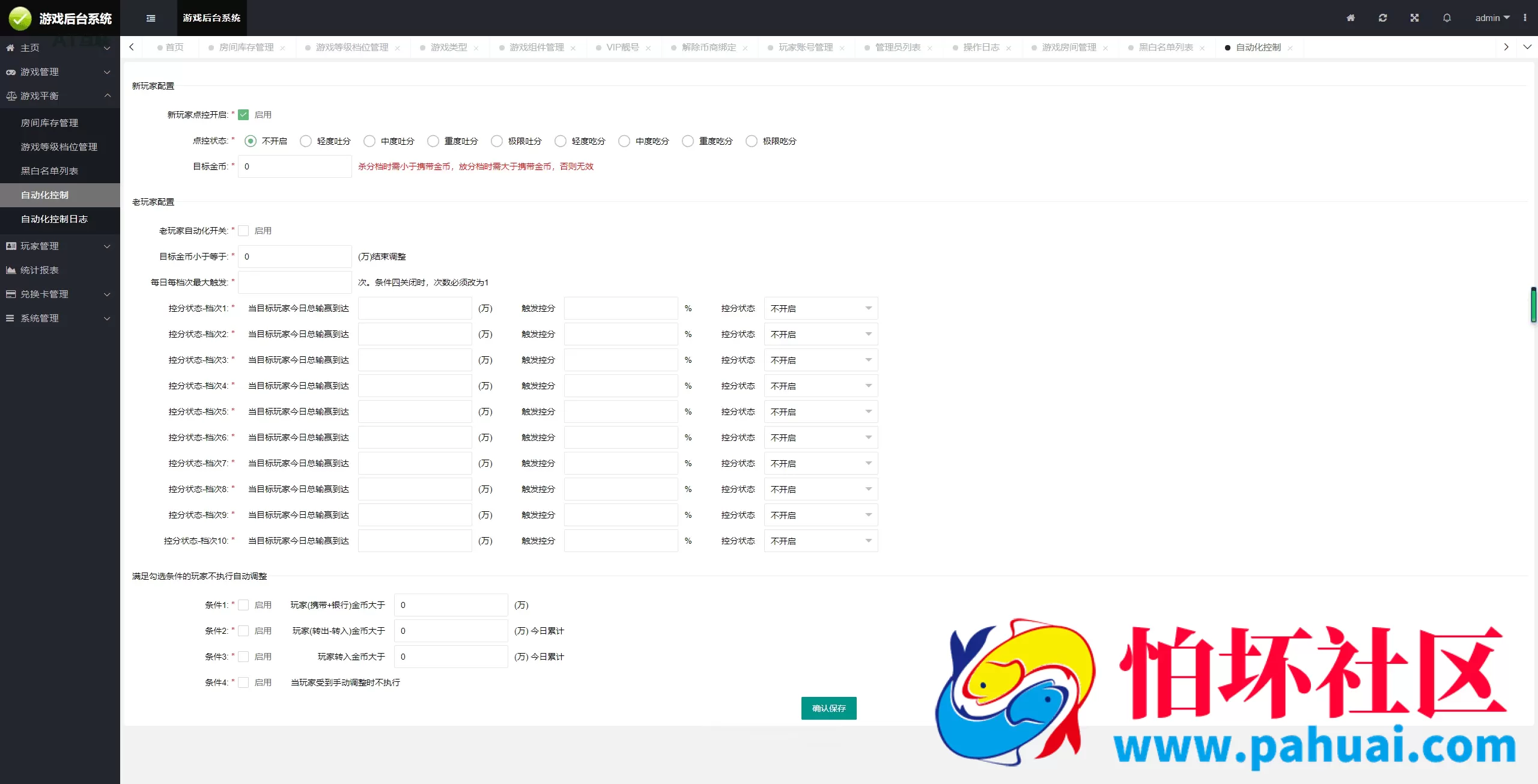
Task: Open the tab list dropdown chevron
Action: (1527, 47)
